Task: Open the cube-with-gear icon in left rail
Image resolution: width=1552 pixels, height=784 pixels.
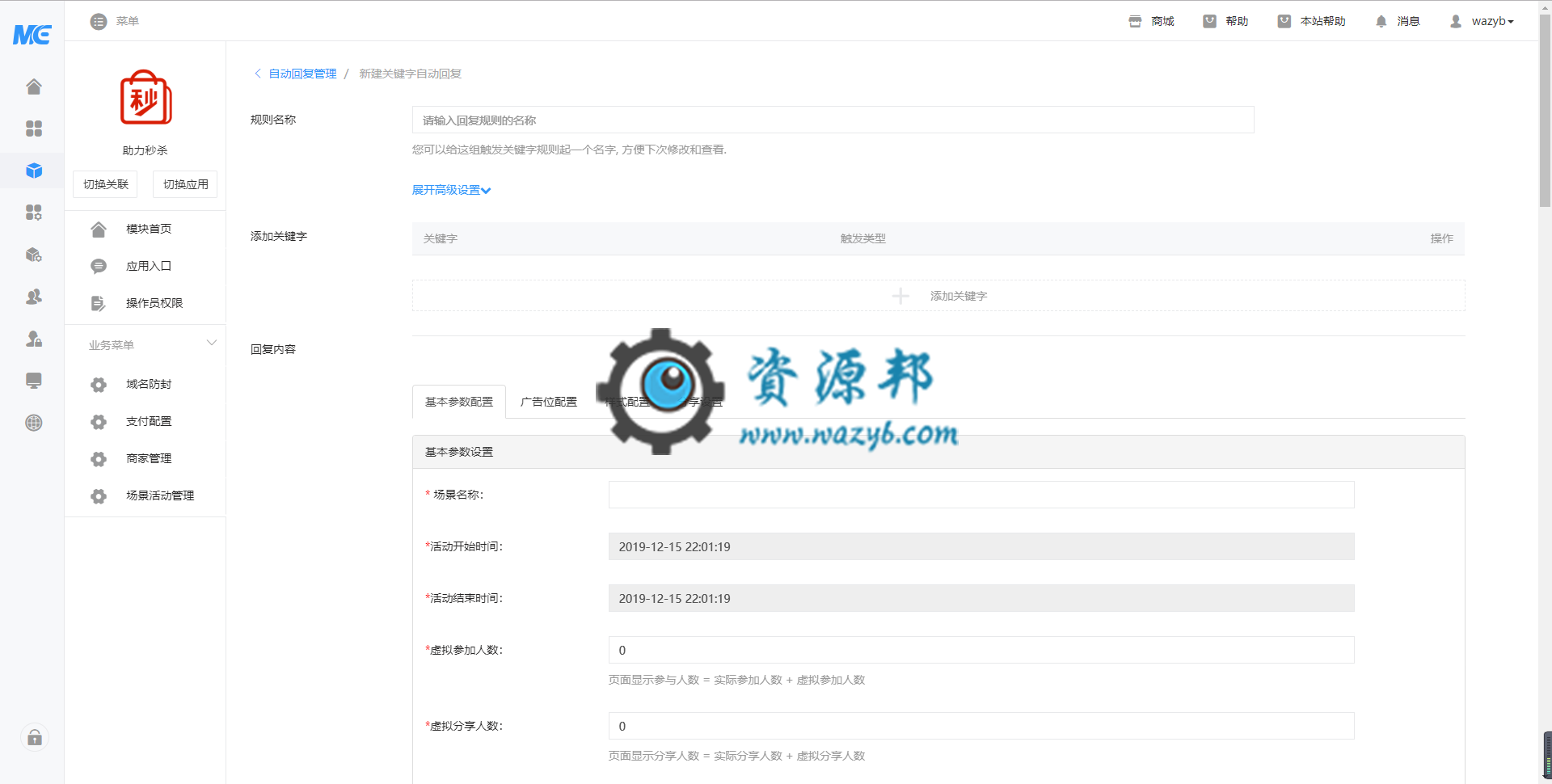Action: (x=34, y=255)
